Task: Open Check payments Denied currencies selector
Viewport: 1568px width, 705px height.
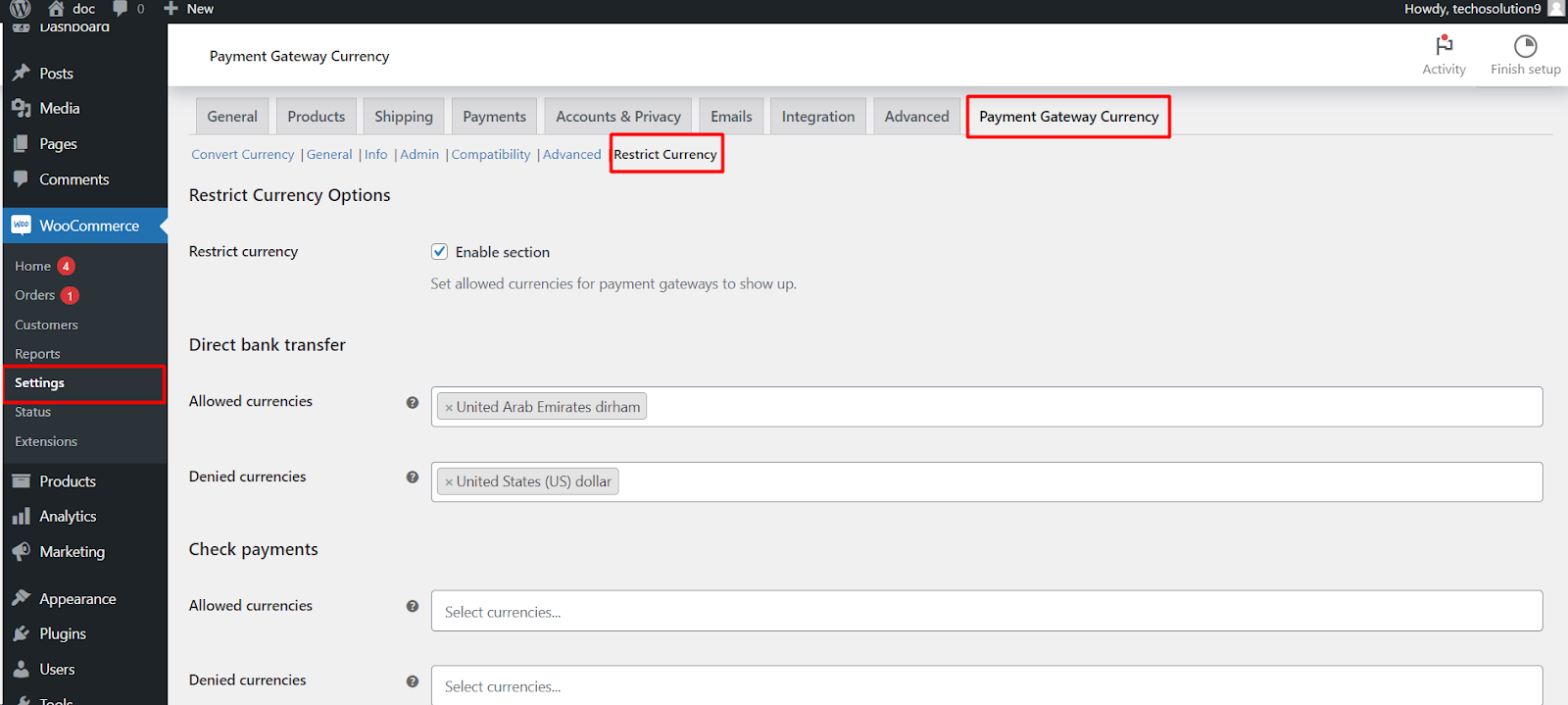Action: [987, 685]
